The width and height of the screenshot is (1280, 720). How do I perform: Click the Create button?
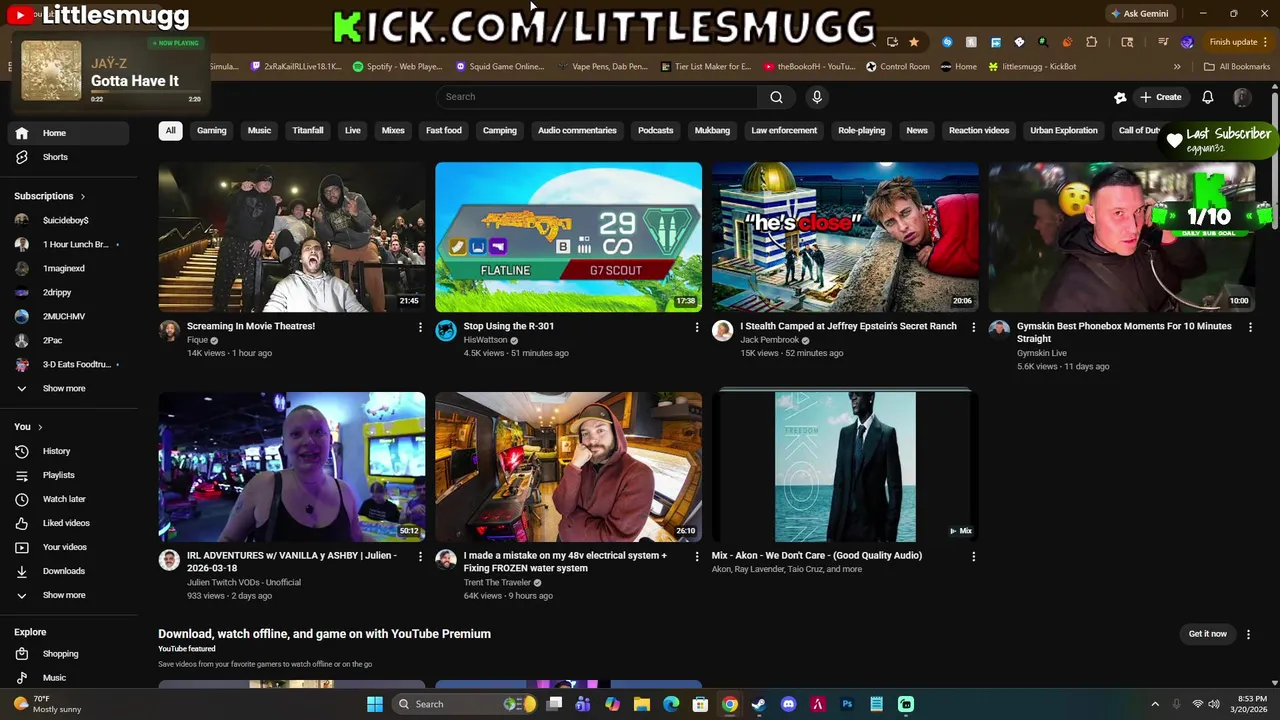click(x=1160, y=97)
